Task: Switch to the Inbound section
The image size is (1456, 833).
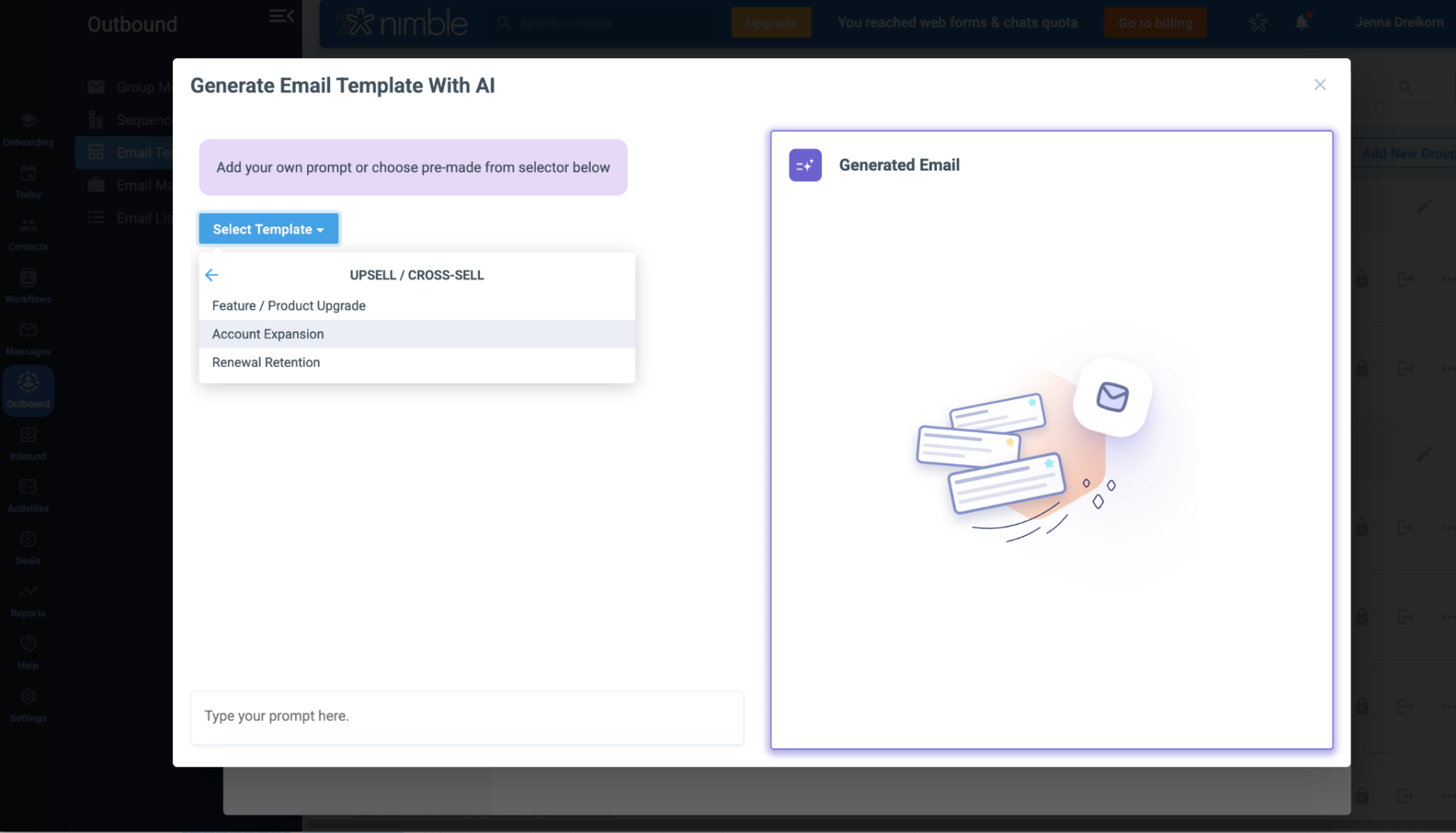Action: tap(28, 443)
